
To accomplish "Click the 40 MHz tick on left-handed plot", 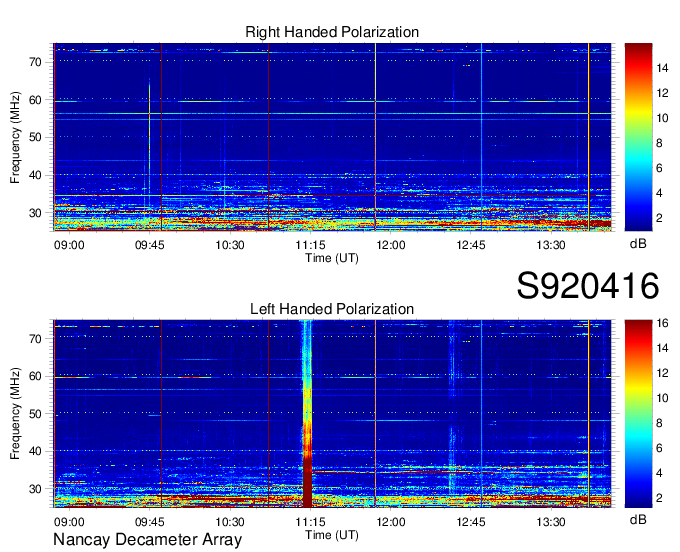I will pos(36,452).
